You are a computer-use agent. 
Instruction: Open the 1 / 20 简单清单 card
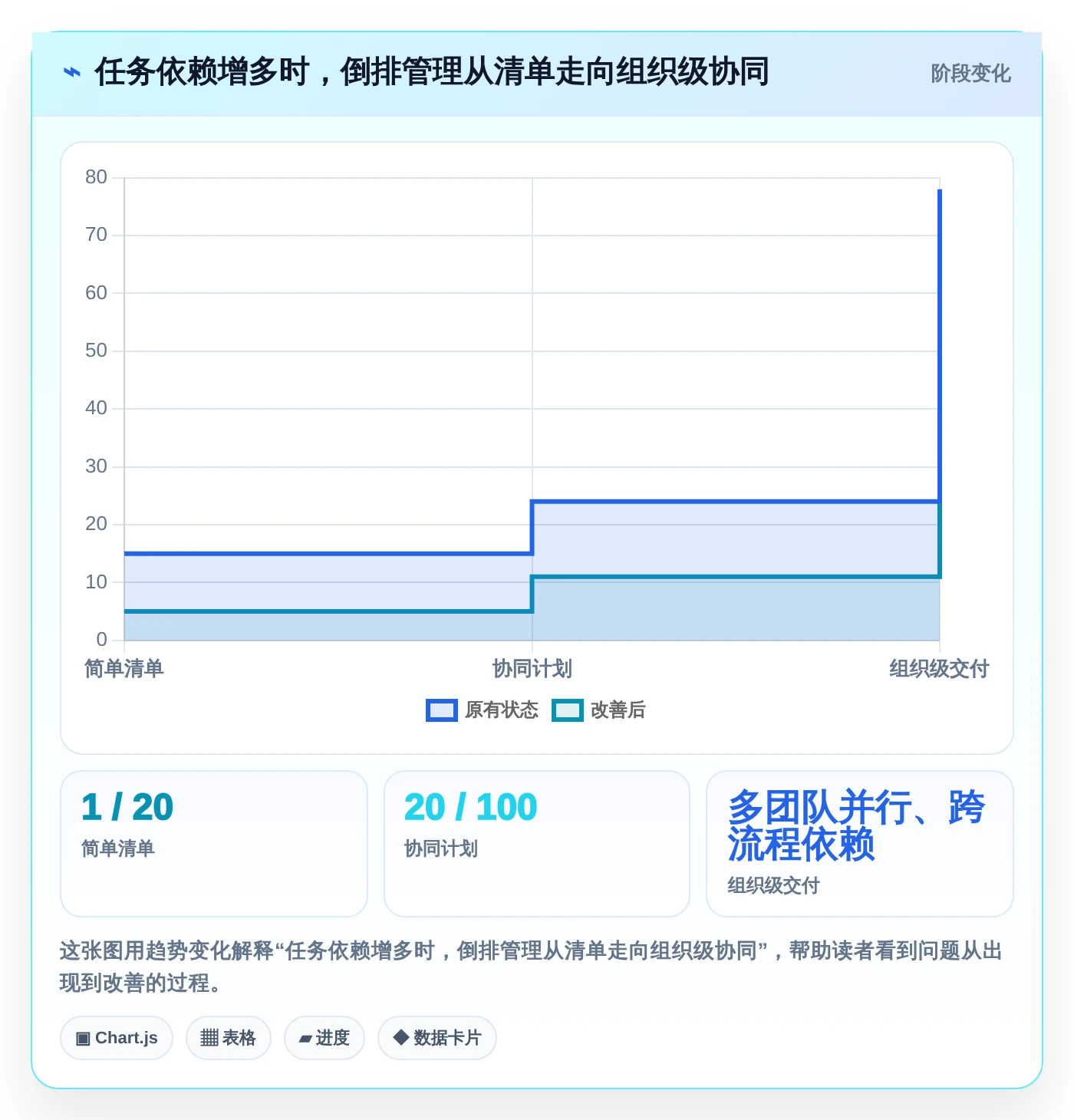click(x=214, y=844)
